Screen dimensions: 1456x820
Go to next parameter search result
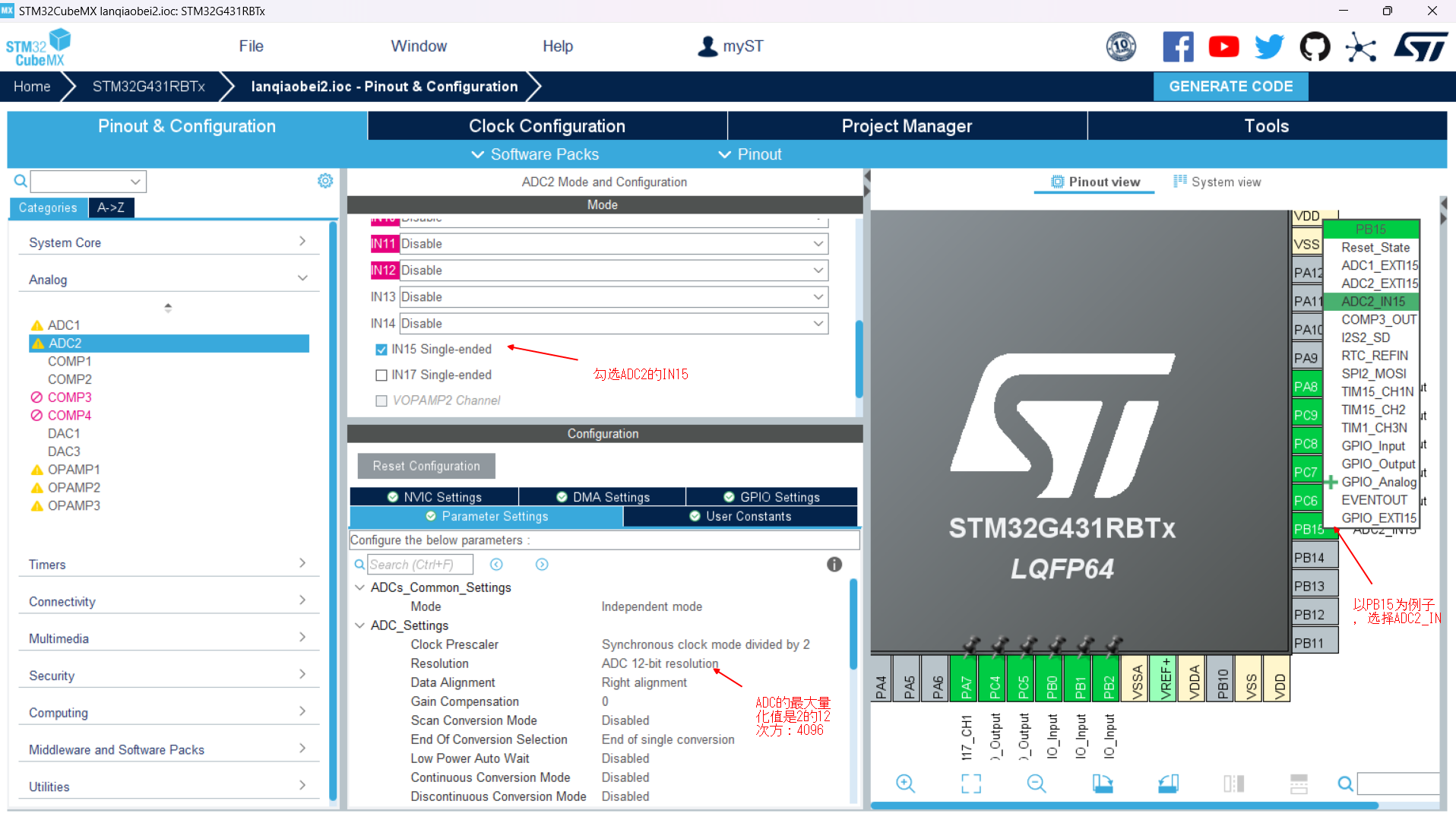[x=542, y=564]
